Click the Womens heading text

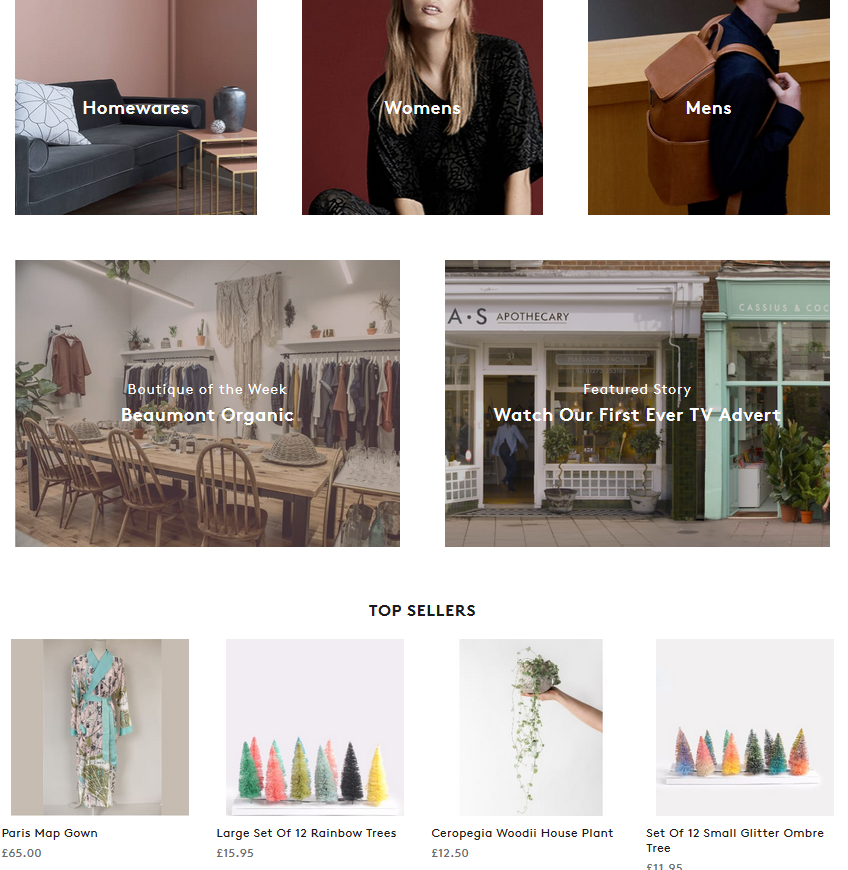point(422,108)
